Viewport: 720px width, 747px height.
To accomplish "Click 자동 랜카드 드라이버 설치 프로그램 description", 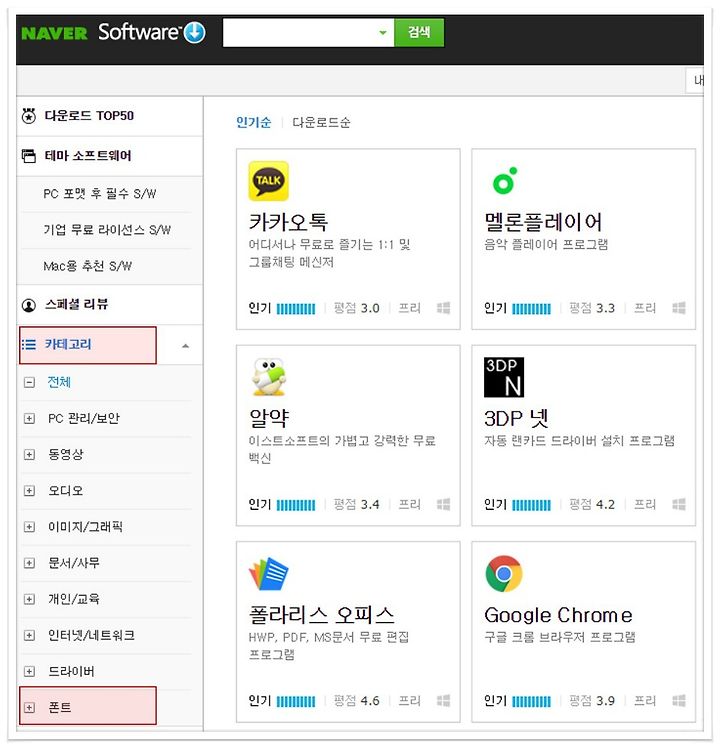I will click(x=579, y=441).
